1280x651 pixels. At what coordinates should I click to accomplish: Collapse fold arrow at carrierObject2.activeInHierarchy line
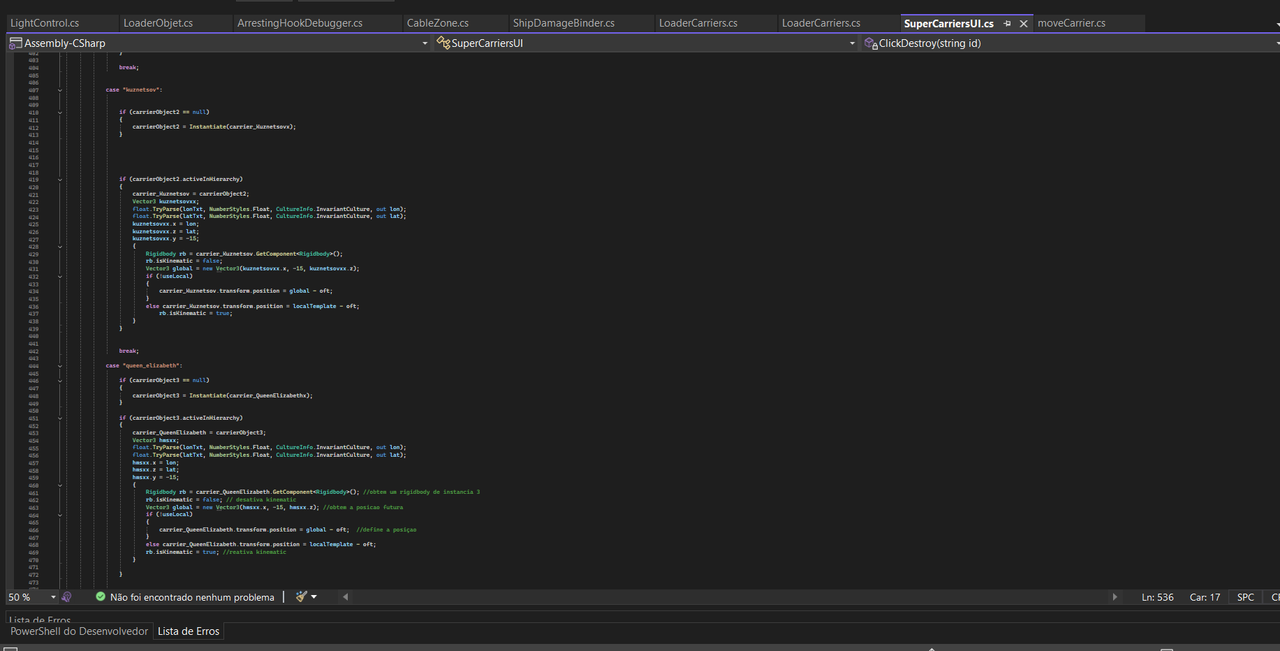pos(60,179)
